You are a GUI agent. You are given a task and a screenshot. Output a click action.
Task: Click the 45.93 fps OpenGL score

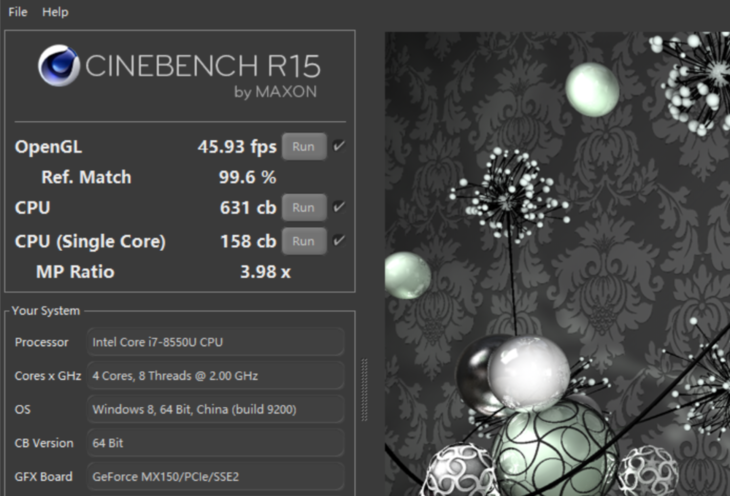tap(237, 147)
